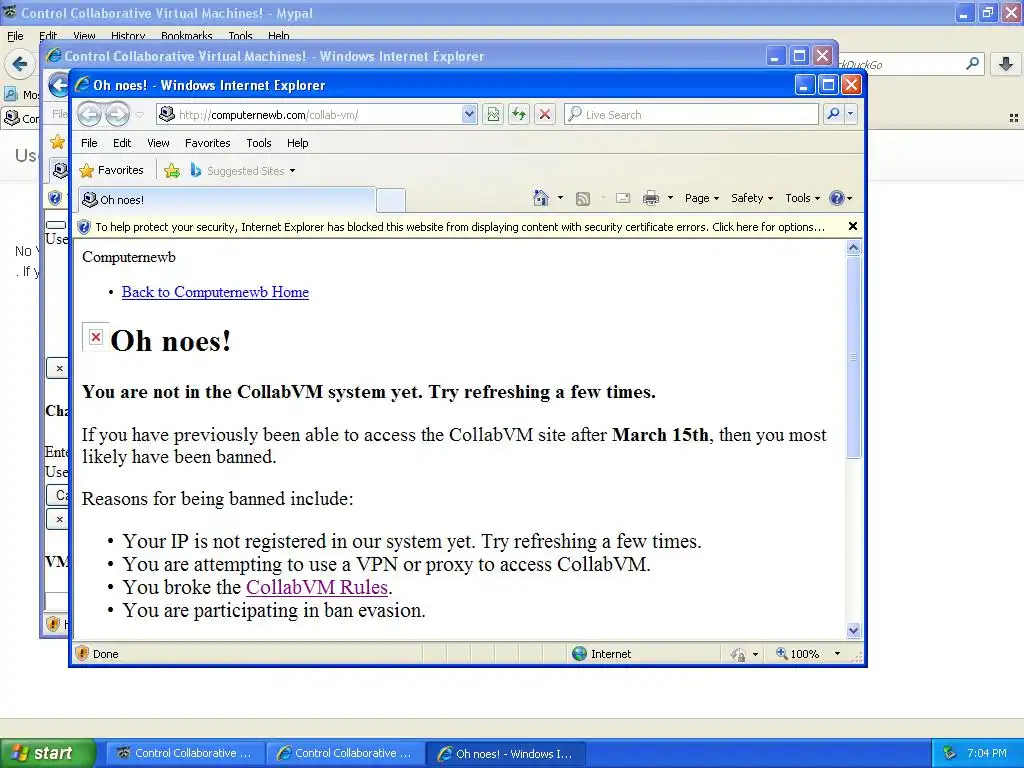Open the File menu in front IE window
Screen dimensions: 1024x768
89,143
